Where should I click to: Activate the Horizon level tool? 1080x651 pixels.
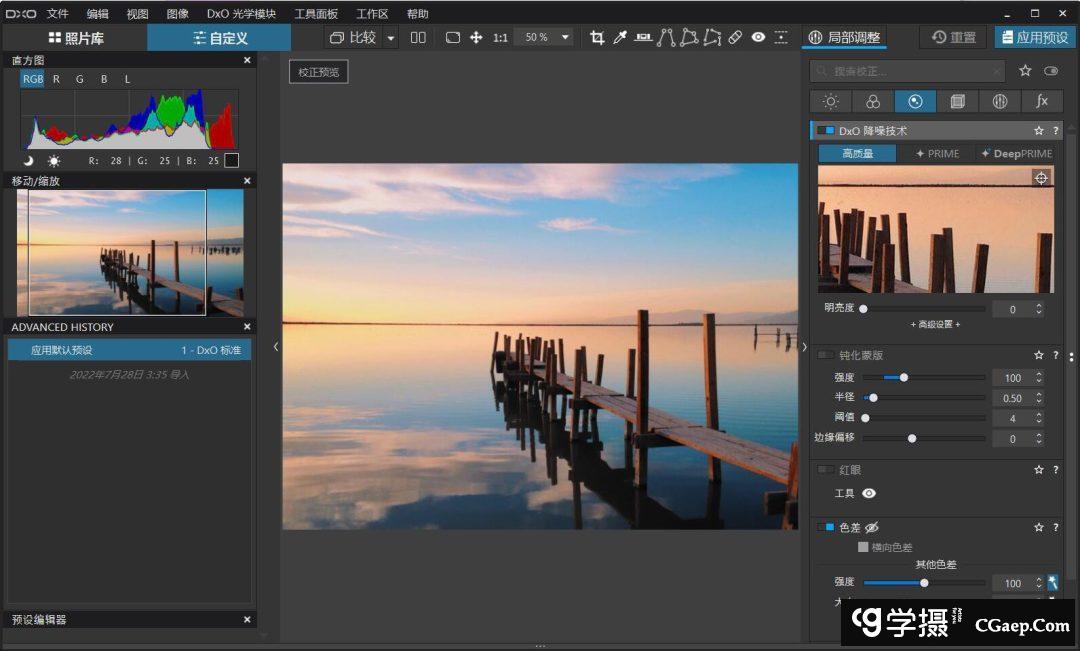[643, 38]
